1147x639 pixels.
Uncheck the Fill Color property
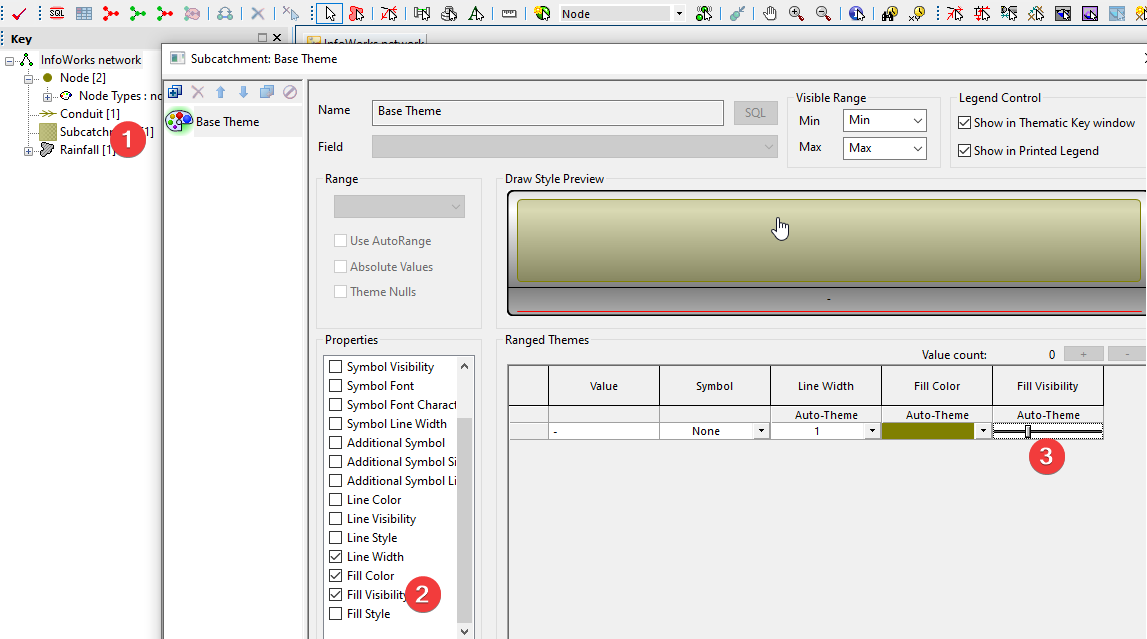click(x=335, y=575)
